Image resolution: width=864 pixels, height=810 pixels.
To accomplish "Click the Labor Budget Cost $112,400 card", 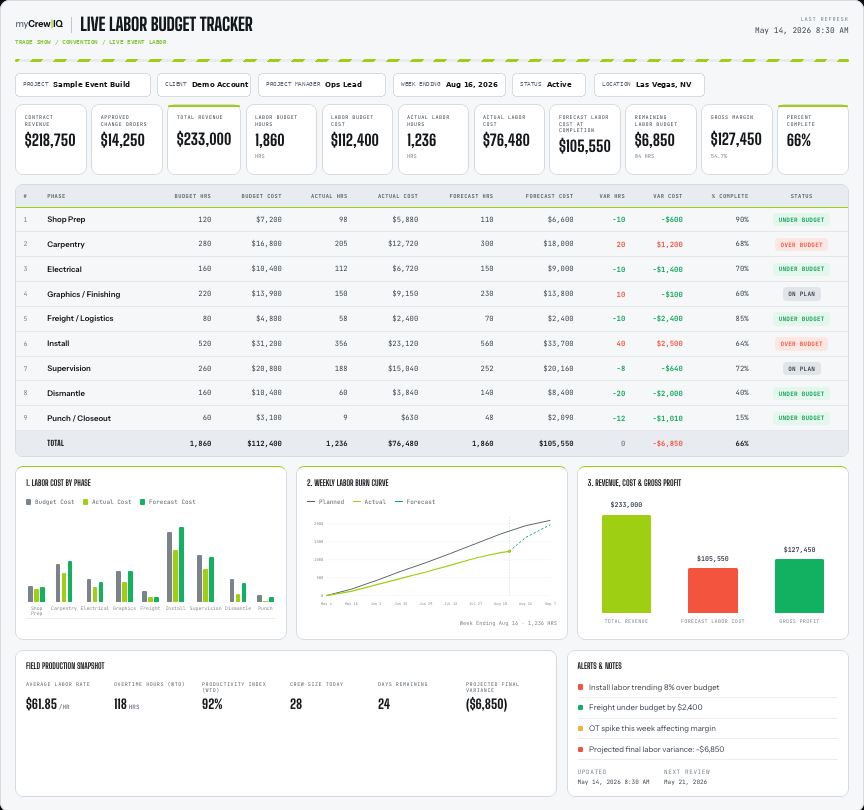I will coord(357,139).
